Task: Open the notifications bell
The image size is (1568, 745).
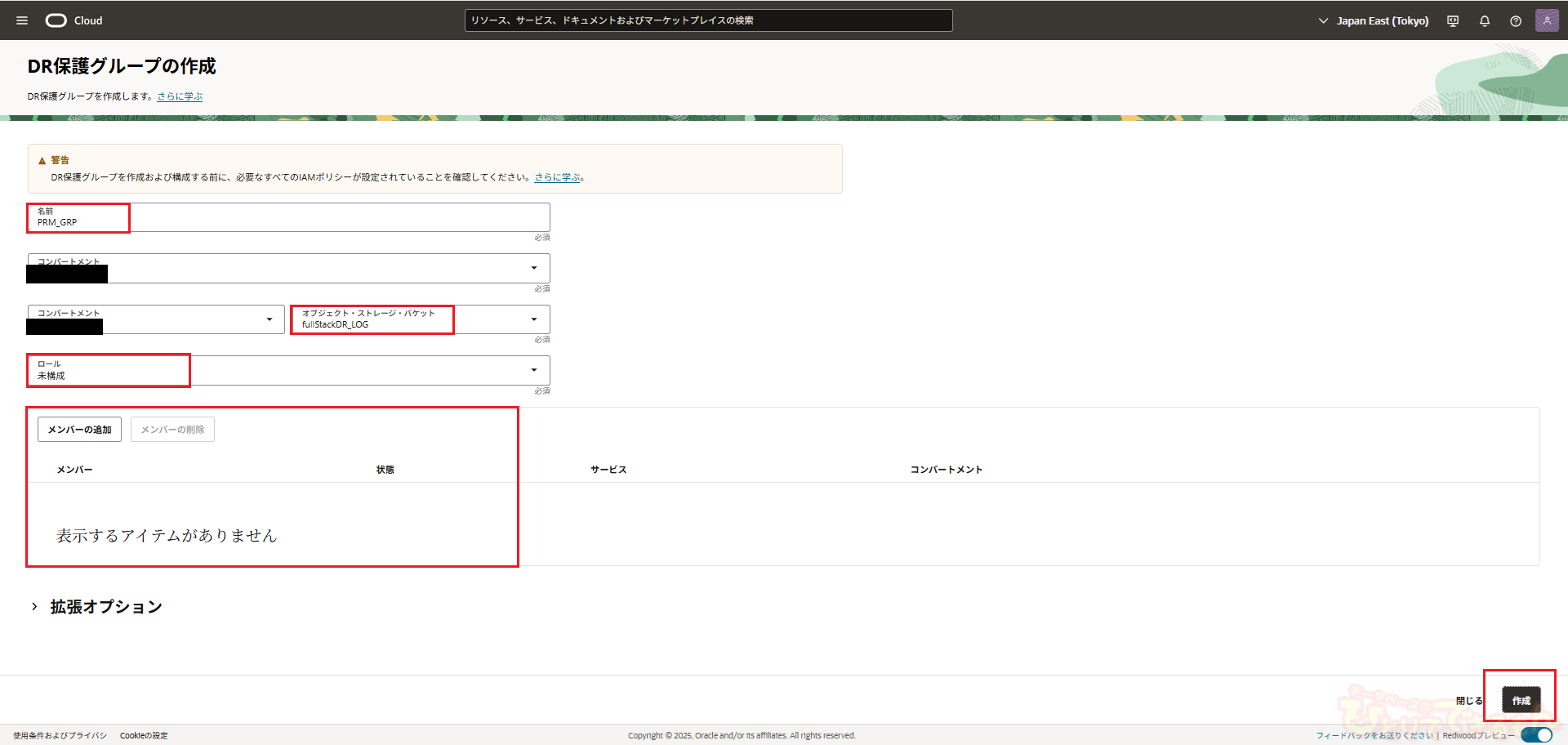Action: pos(1485,21)
